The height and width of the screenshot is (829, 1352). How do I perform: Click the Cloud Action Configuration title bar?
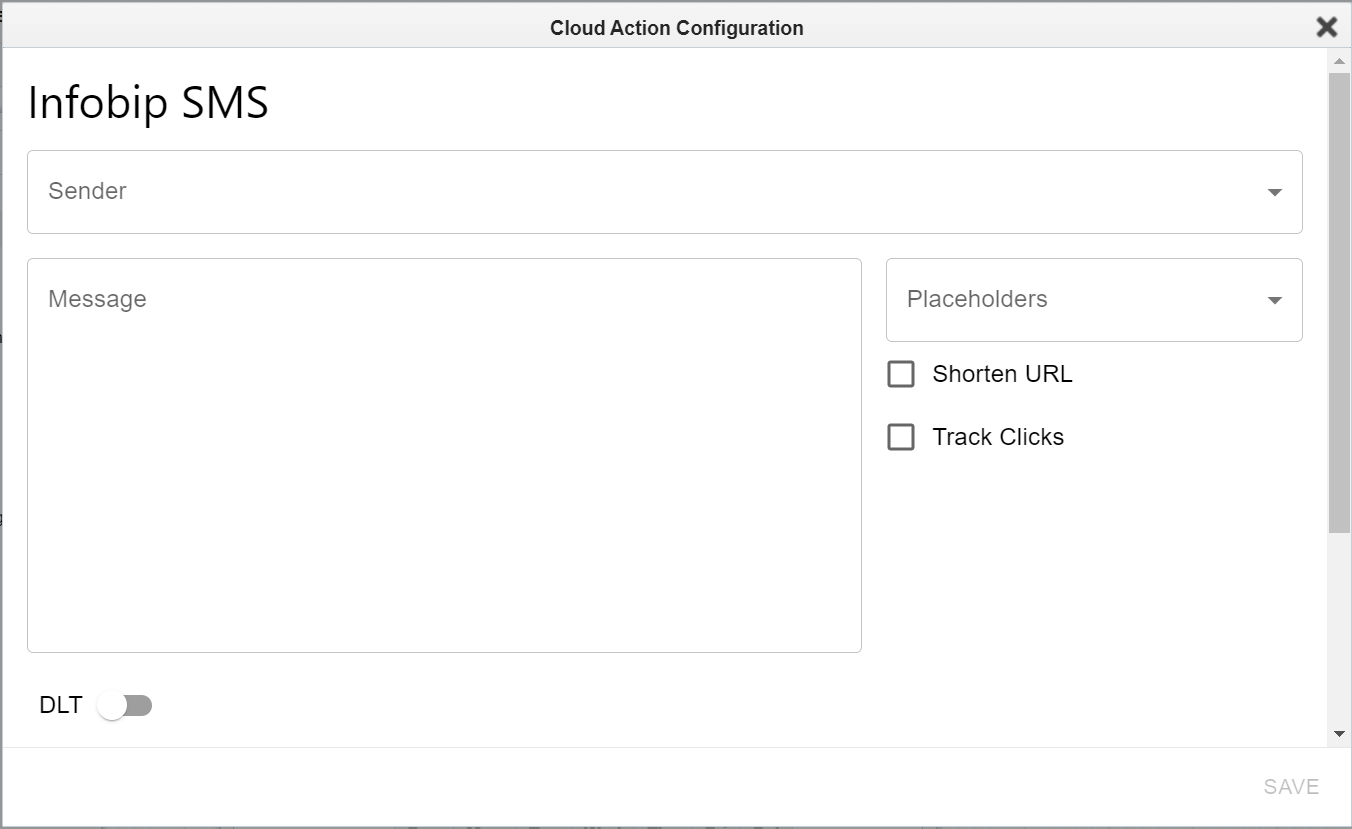[x=676, y=28]
